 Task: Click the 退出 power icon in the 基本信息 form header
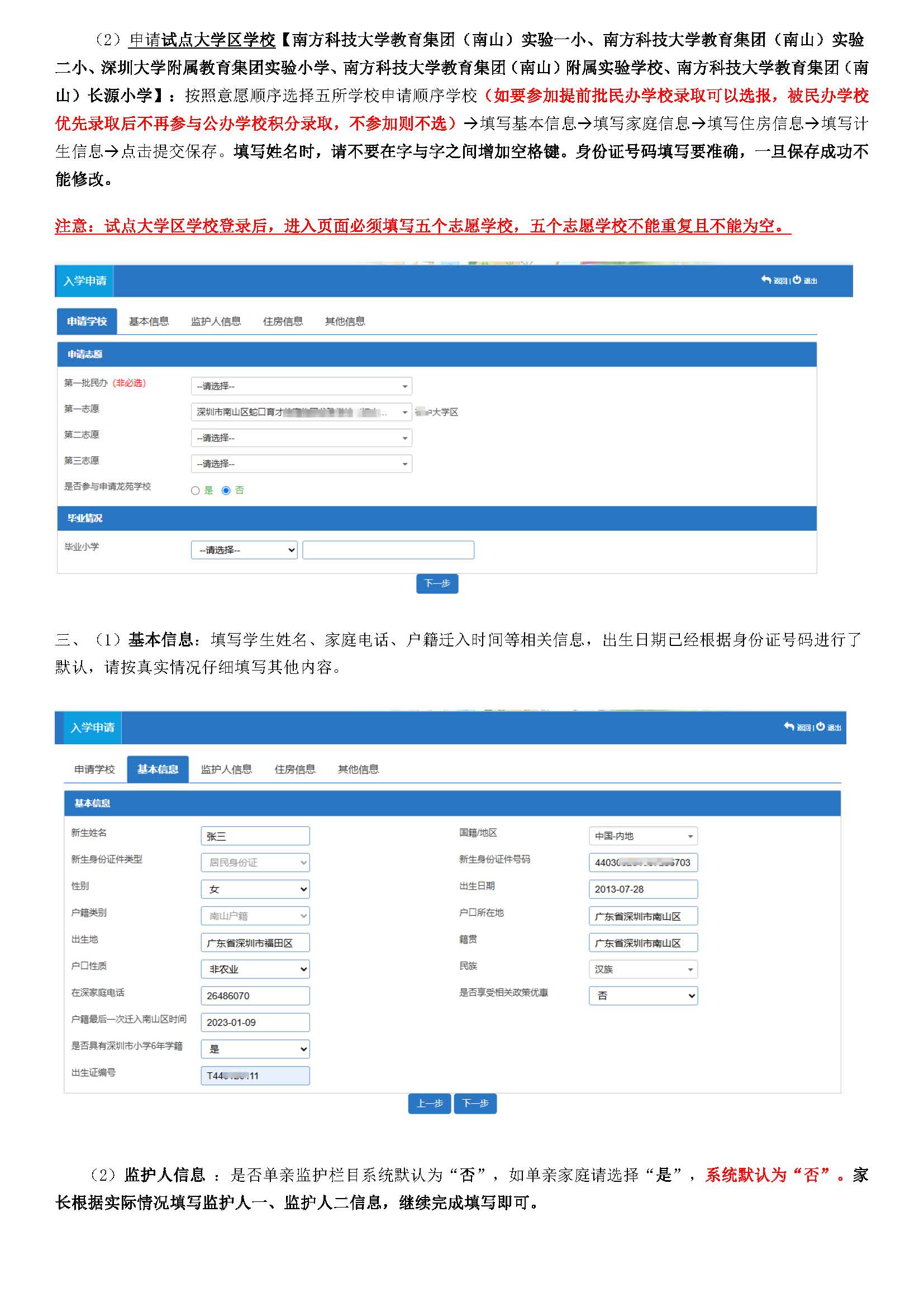point(820,726)
